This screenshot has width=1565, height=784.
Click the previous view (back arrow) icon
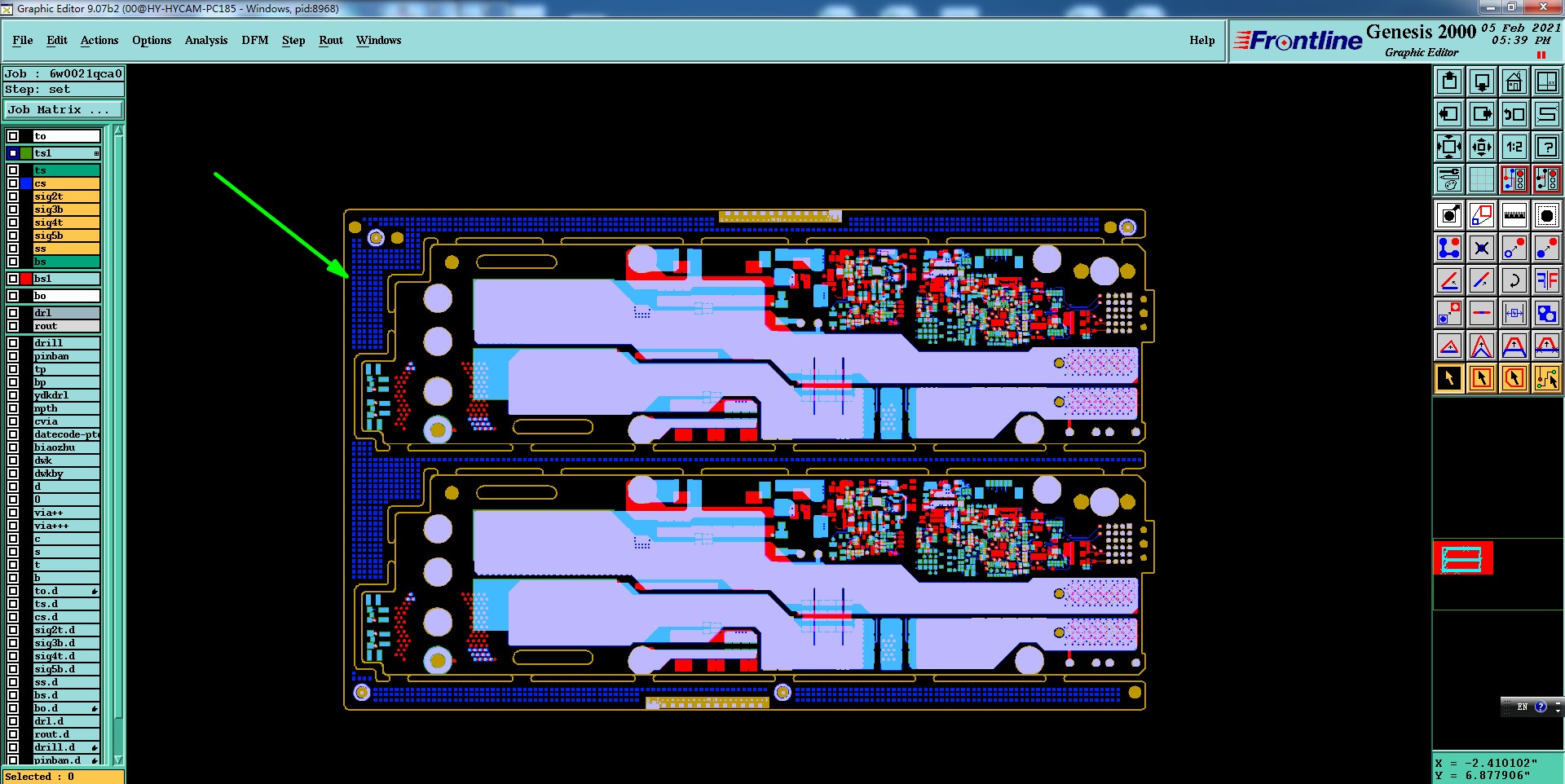[1514, 114]
